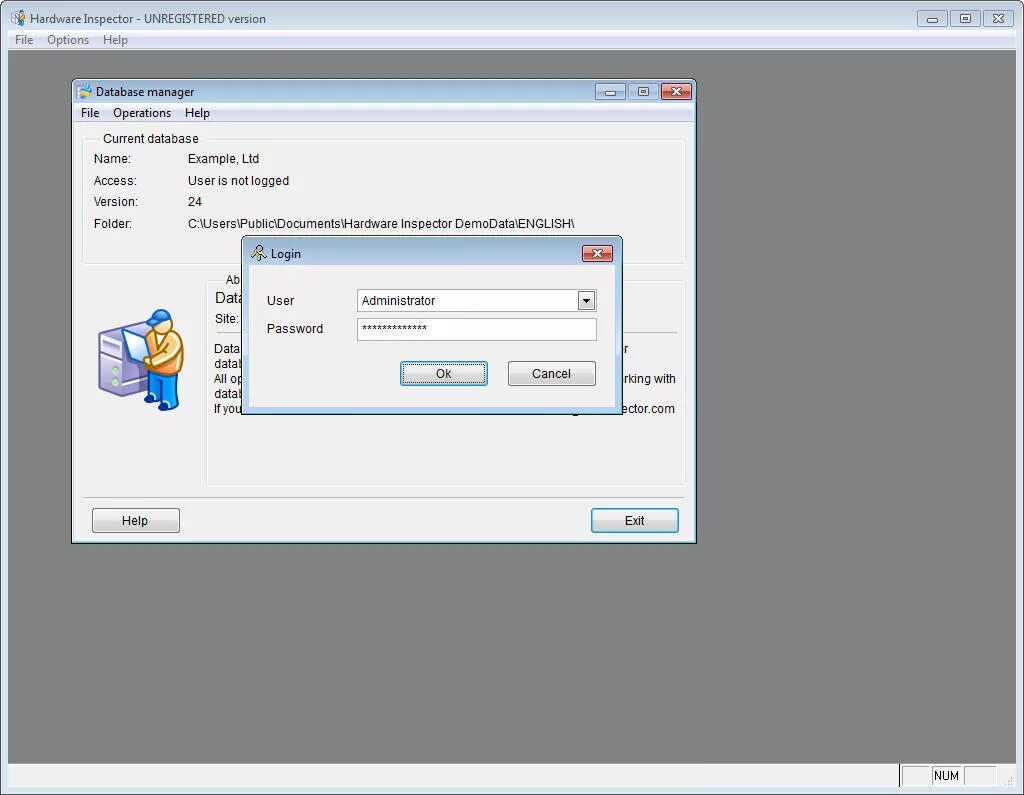
Task: Click the Hardware Inspector app icon in title bar
Action: pyautogui.click(x=18, y=18)
